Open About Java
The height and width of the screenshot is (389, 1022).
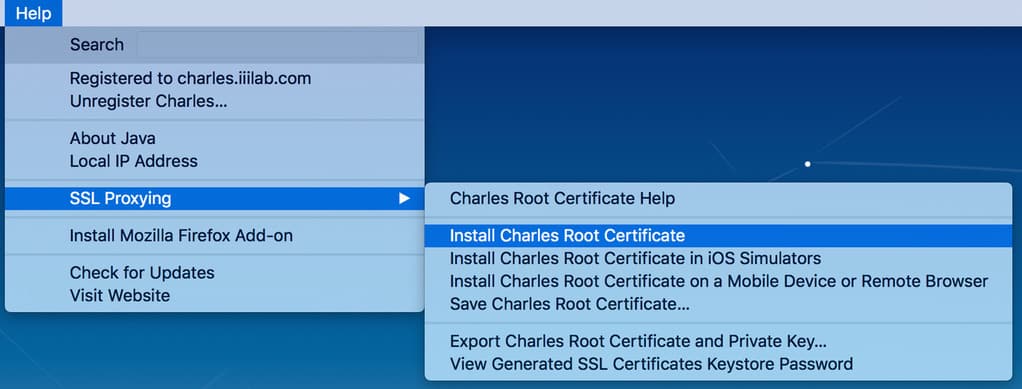coord(214,138)
